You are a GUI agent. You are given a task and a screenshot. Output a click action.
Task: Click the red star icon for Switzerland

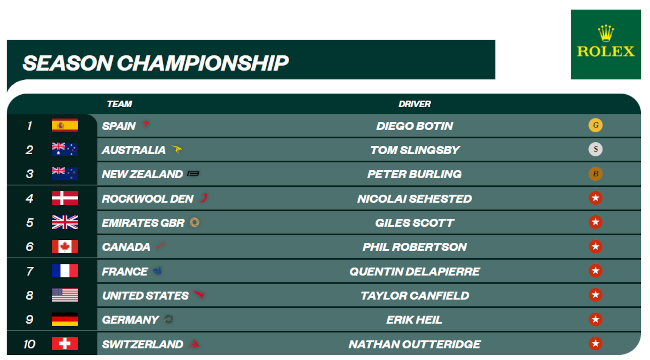595,343
